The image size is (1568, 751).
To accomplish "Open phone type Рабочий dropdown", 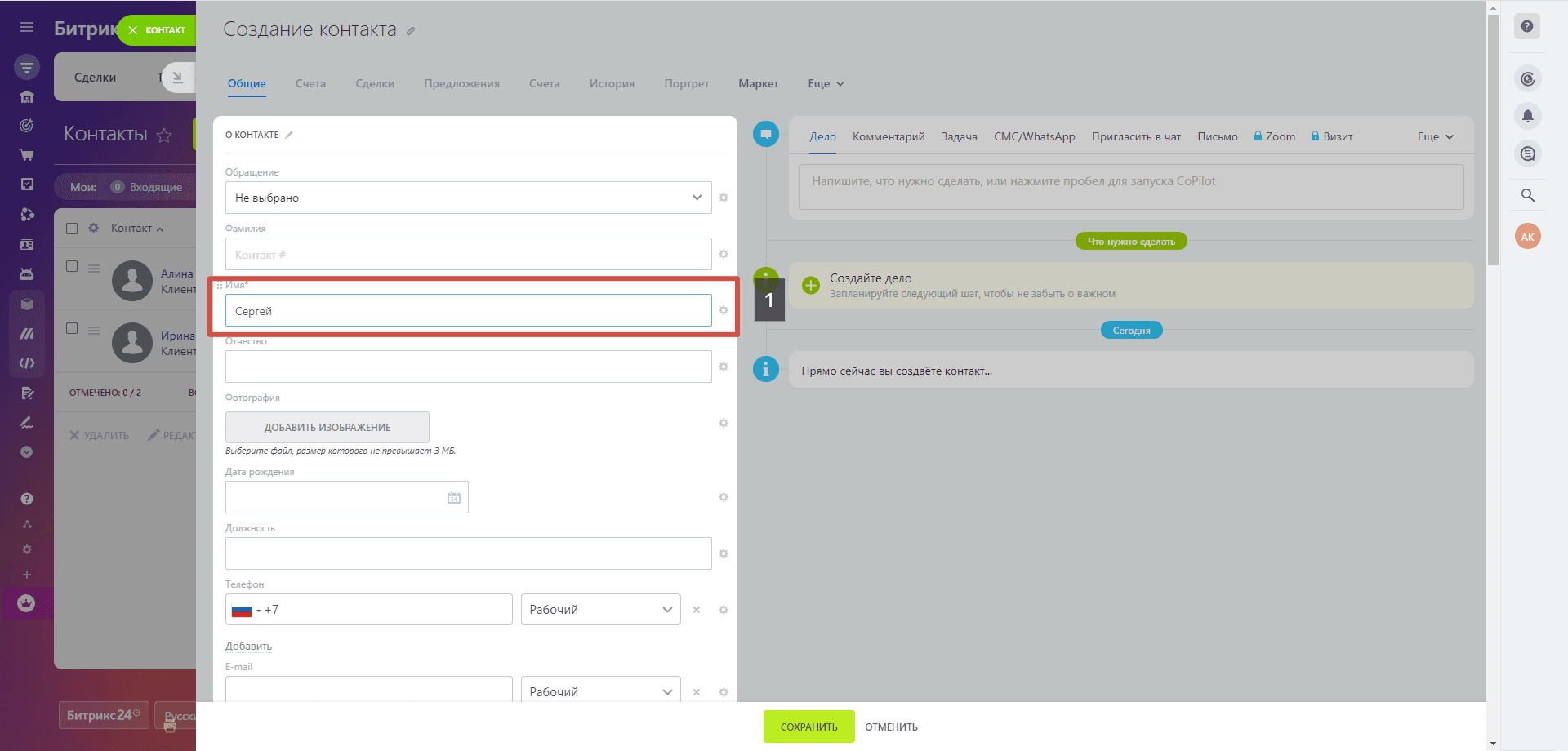I will 601,610.
